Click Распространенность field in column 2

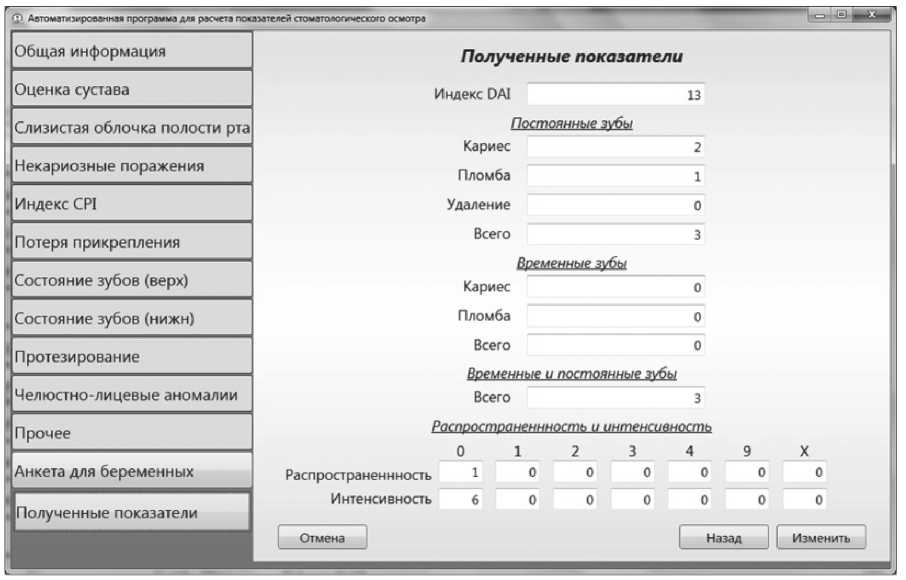[x=575, y=472]
